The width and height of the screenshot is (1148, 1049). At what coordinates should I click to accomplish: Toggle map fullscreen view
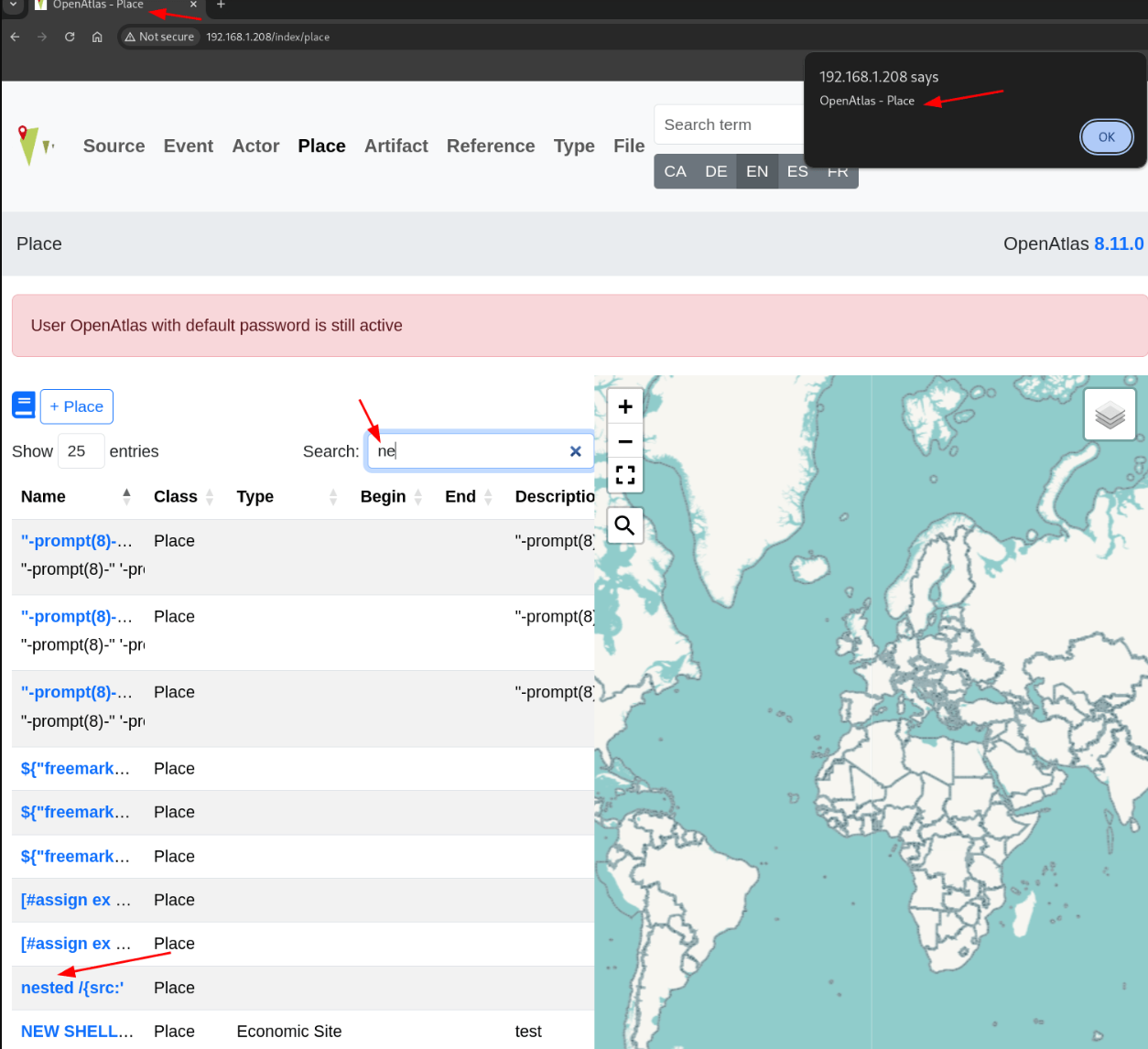pos(625,475)
